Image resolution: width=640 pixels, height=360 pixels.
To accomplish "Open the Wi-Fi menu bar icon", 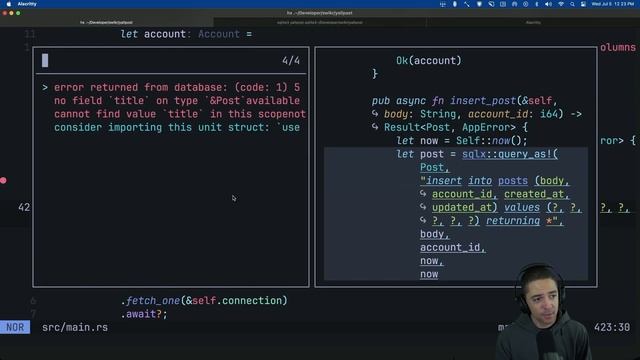I will click(x=561, y=4).
